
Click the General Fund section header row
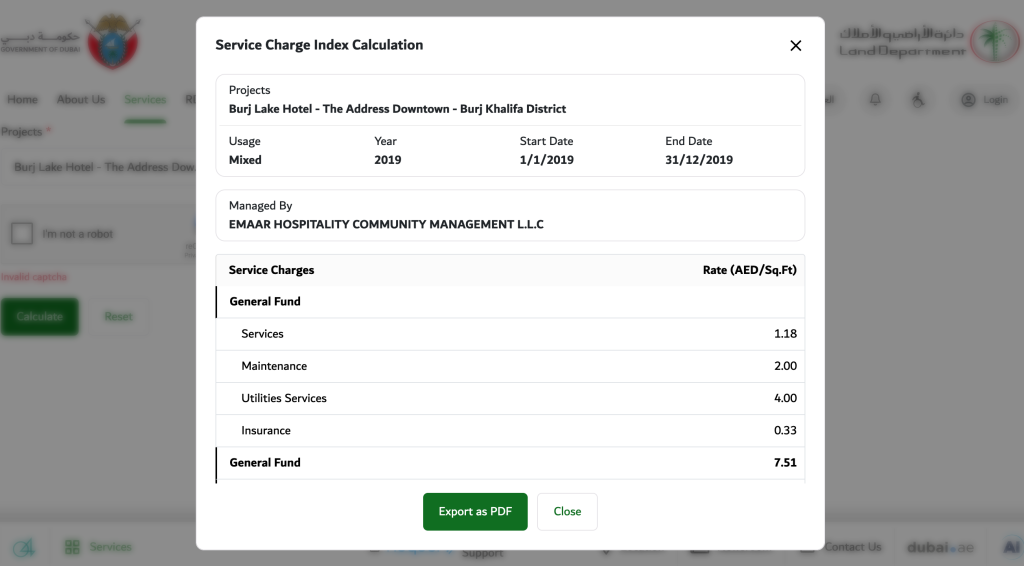pyautogui.click(x=510, y=302)
